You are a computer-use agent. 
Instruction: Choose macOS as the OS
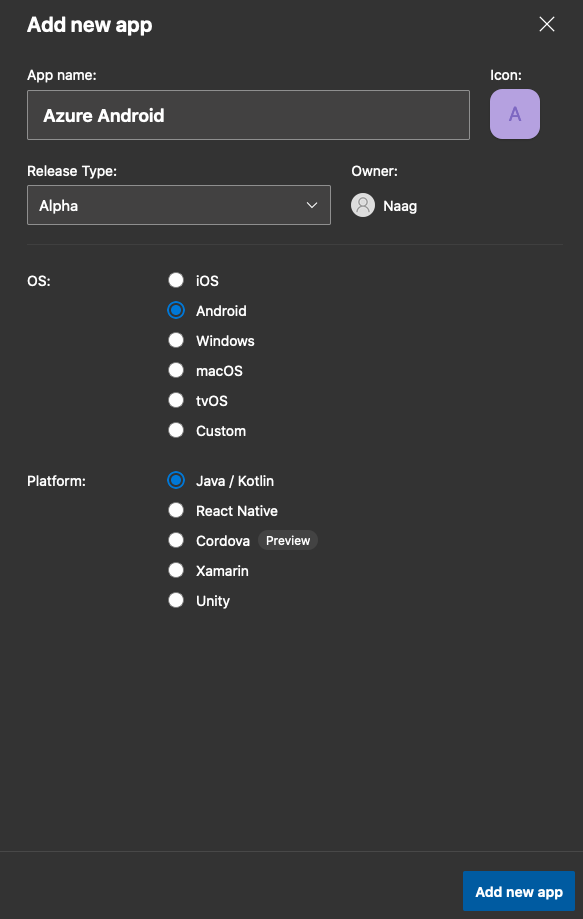pyautogui.click(x=176, y=370)
